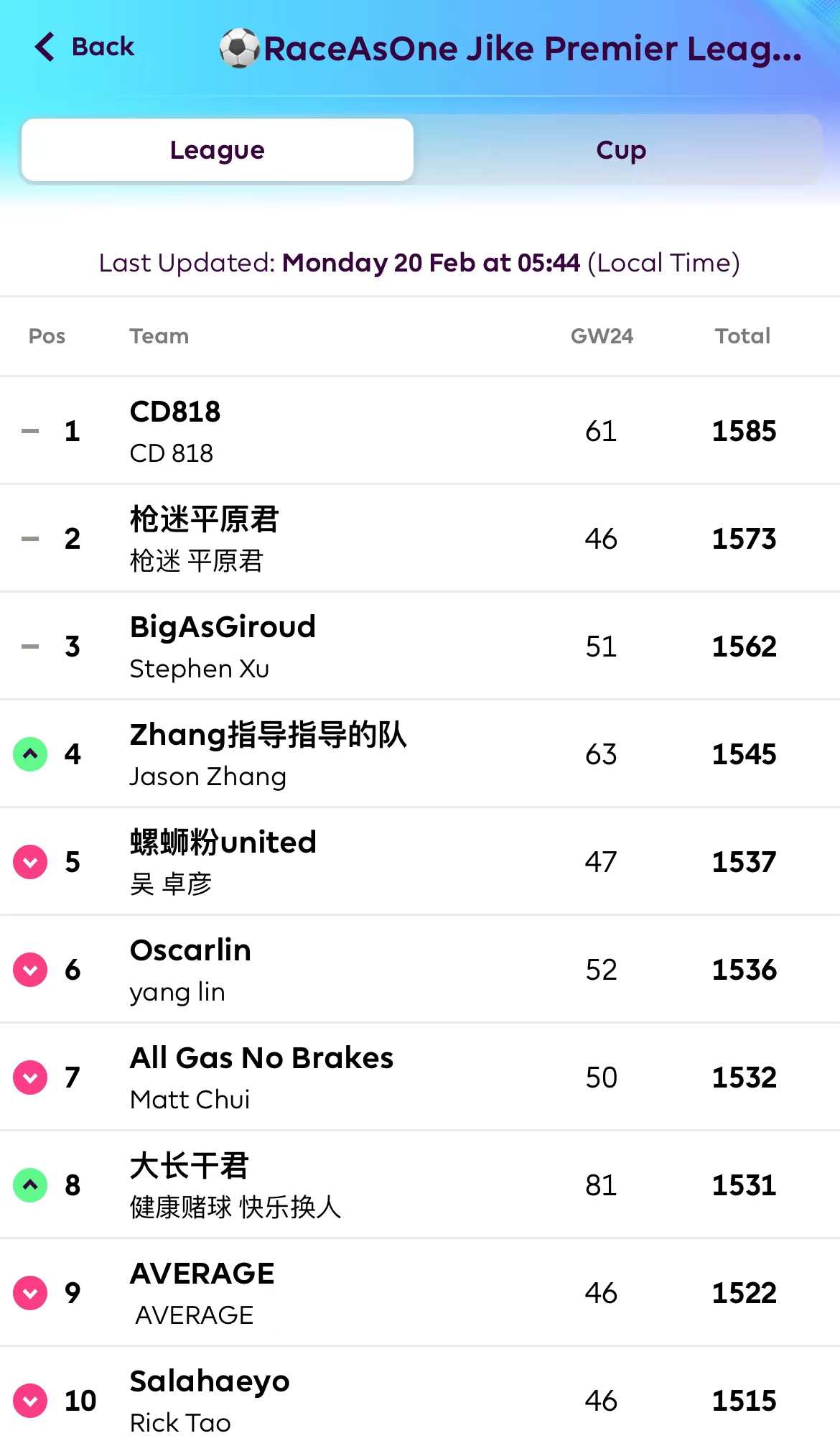Tap green up-arrow icon beside position 4
The height and width of the screenshot is (1451, 840).
[x=30, y=754]
